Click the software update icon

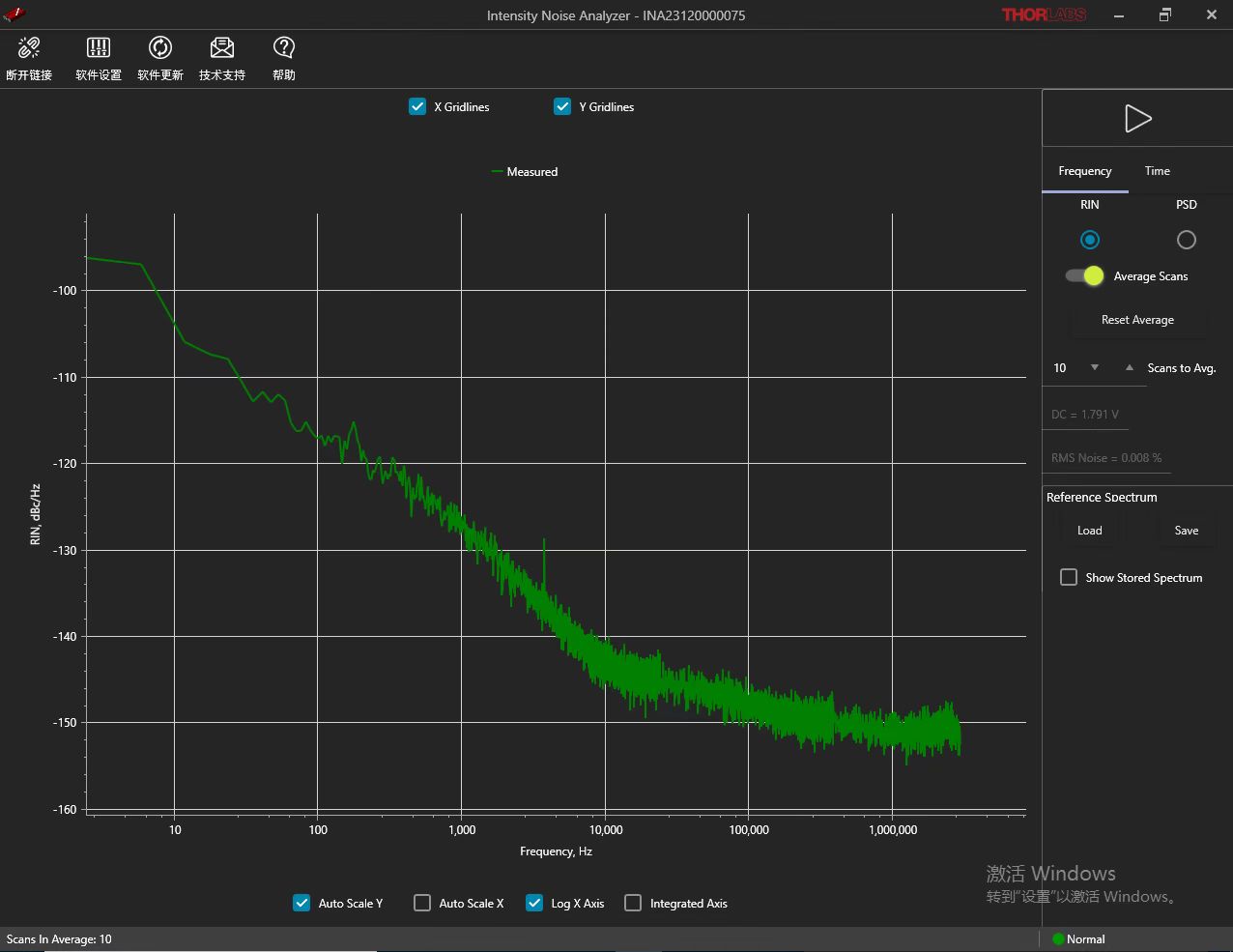(160, 48)
